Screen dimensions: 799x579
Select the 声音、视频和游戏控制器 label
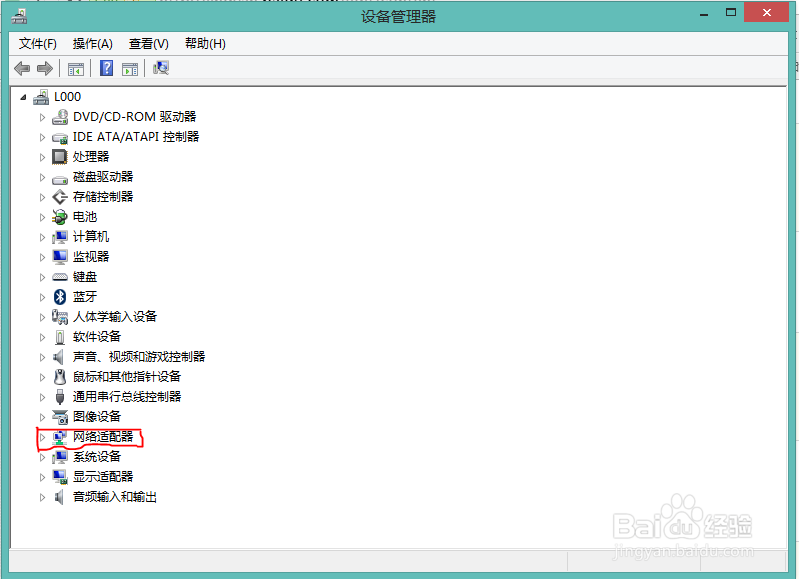(139, 356)
